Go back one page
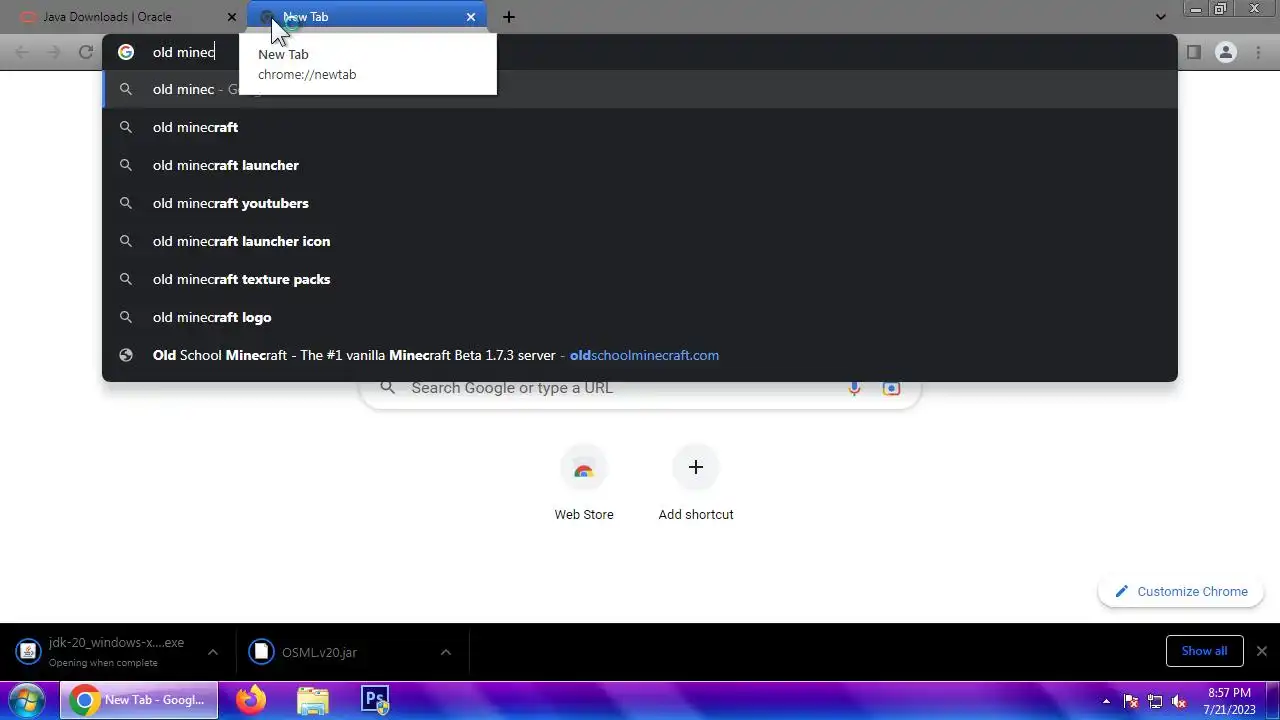 pos(22,52)
